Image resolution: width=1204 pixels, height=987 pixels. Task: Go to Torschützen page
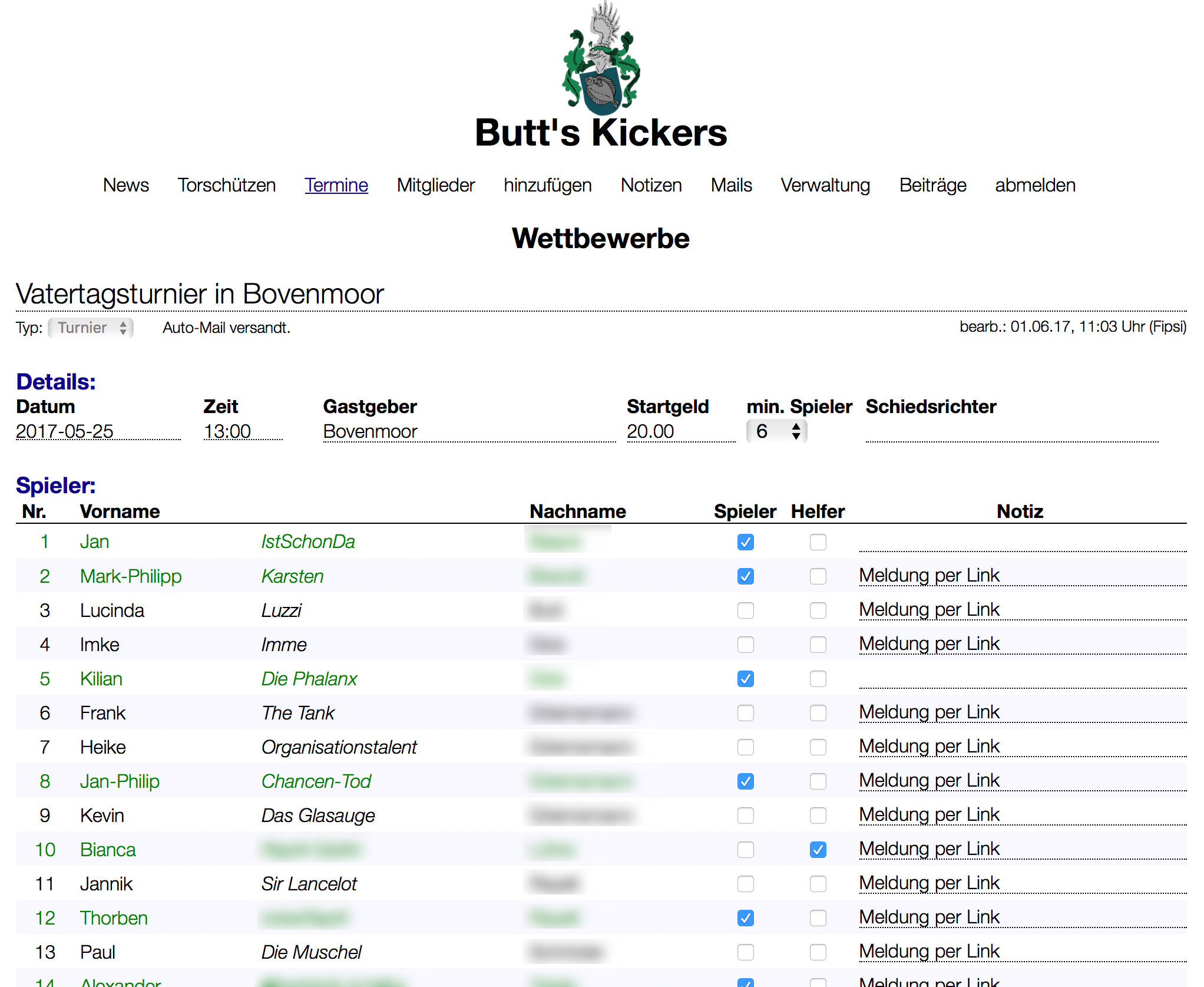(226, 185)
